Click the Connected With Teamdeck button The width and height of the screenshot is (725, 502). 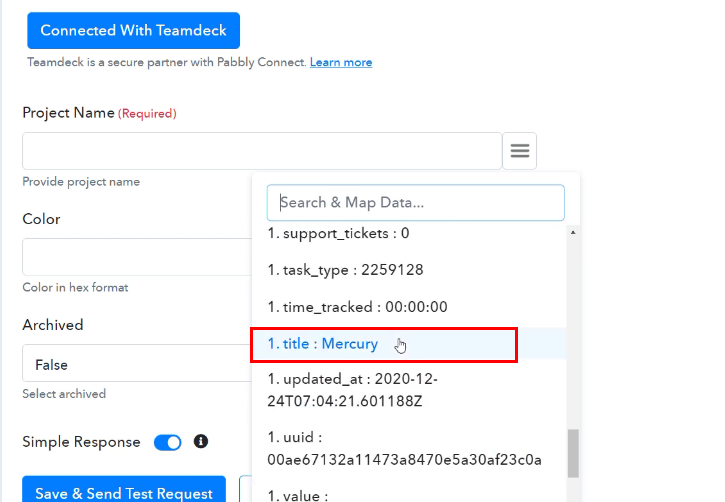point(133,31)
